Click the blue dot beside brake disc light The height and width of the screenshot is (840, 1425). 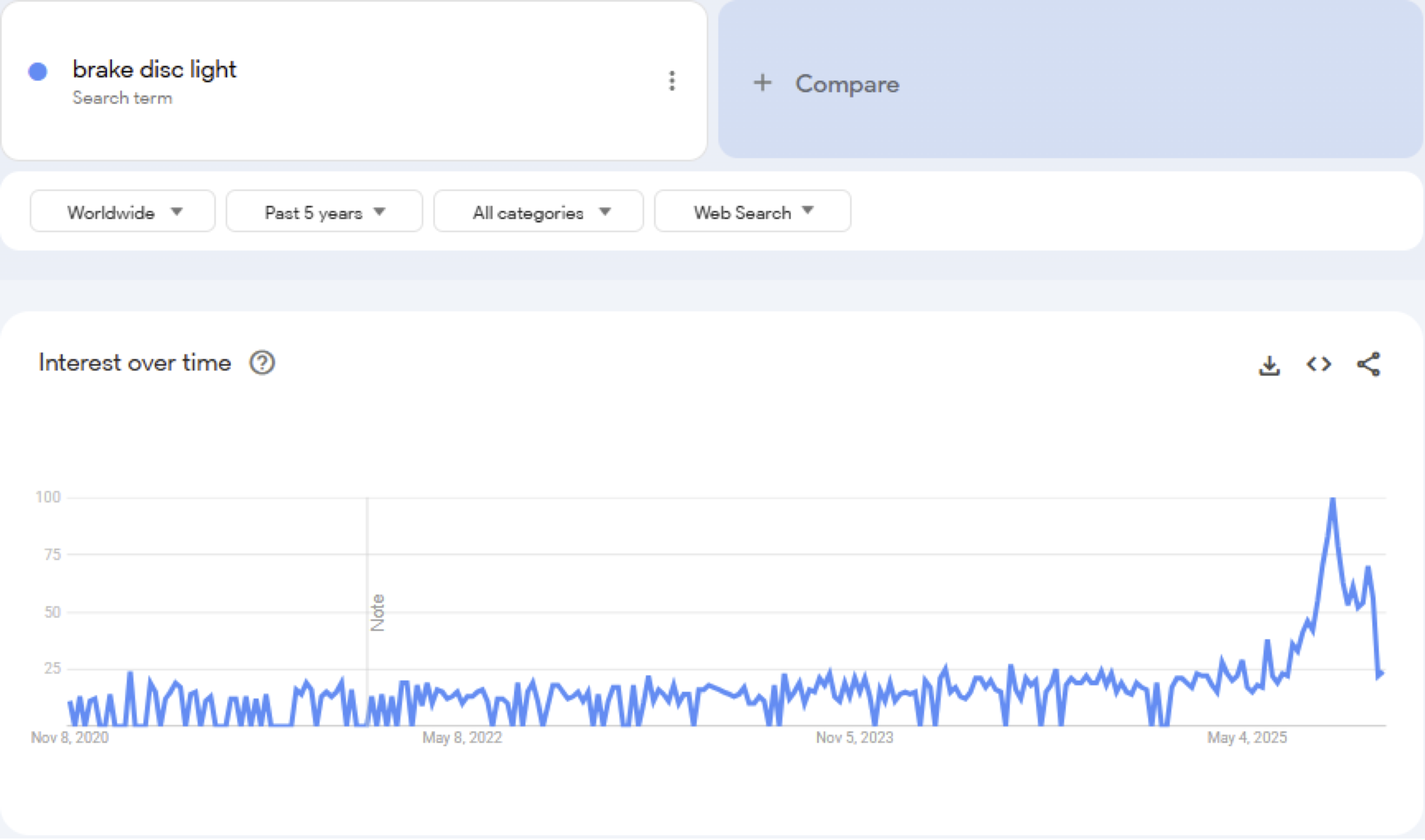click(x=38, y=72)
